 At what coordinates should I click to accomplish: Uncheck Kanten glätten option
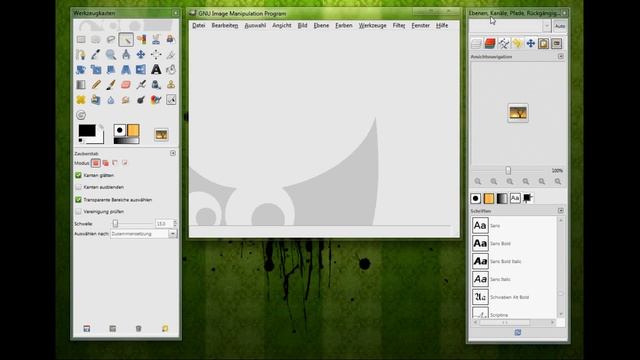[x=78, y=175]
